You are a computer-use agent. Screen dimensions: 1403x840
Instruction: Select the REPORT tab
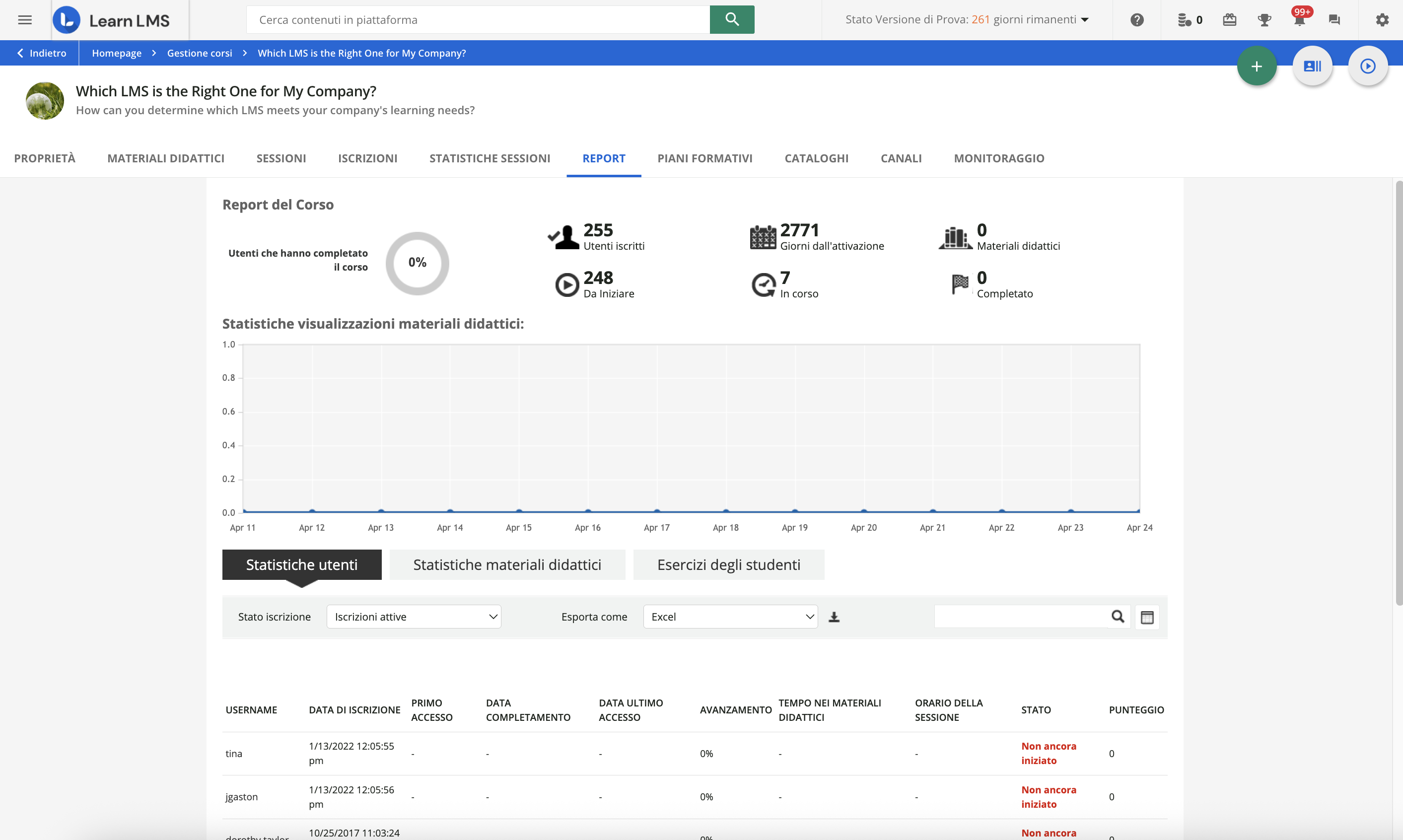[604, 158]
